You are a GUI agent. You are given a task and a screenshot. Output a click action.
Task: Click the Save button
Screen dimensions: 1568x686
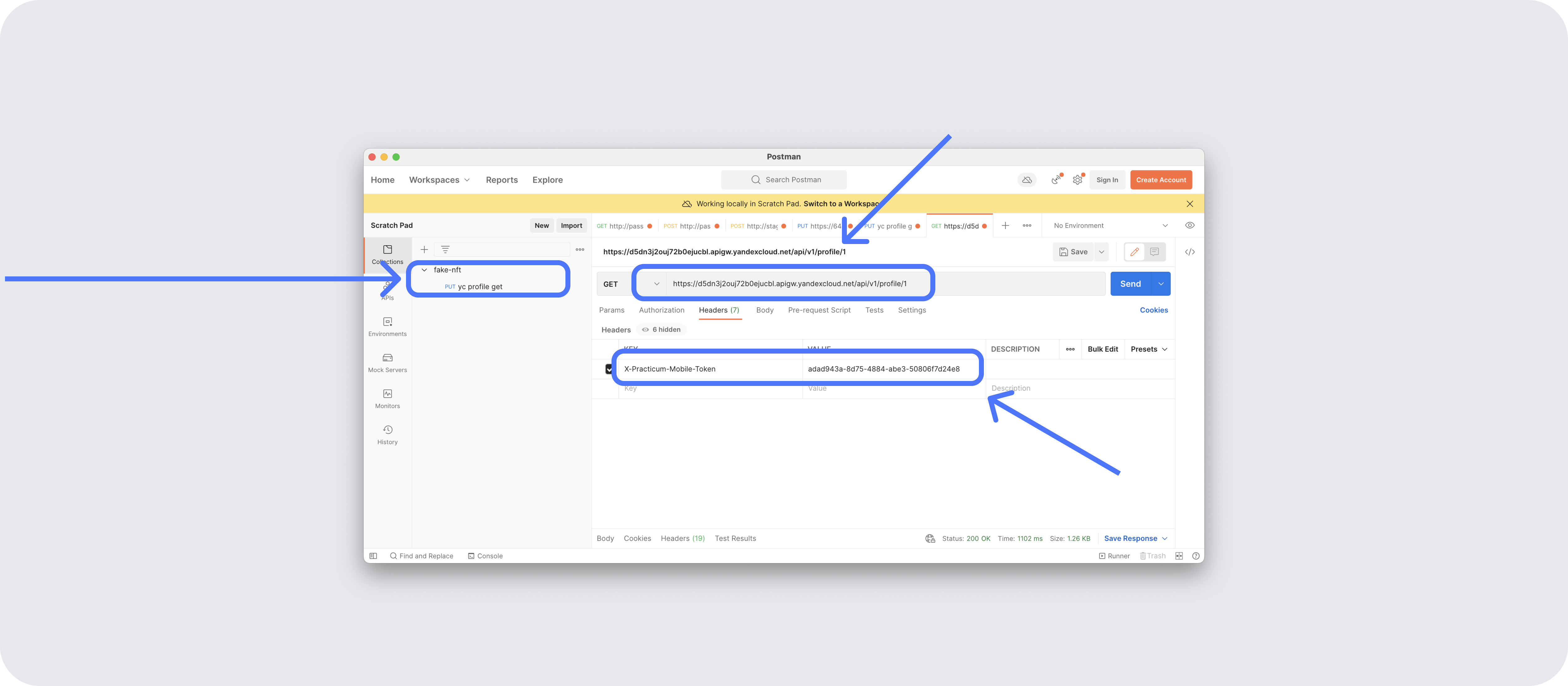pos(1073,252)
